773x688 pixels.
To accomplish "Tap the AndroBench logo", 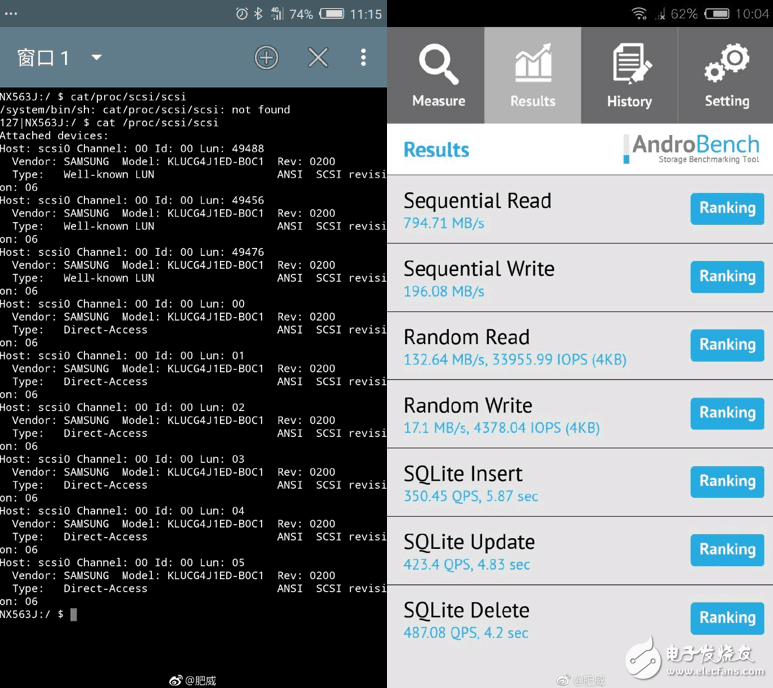I will (x=692, y=149).
